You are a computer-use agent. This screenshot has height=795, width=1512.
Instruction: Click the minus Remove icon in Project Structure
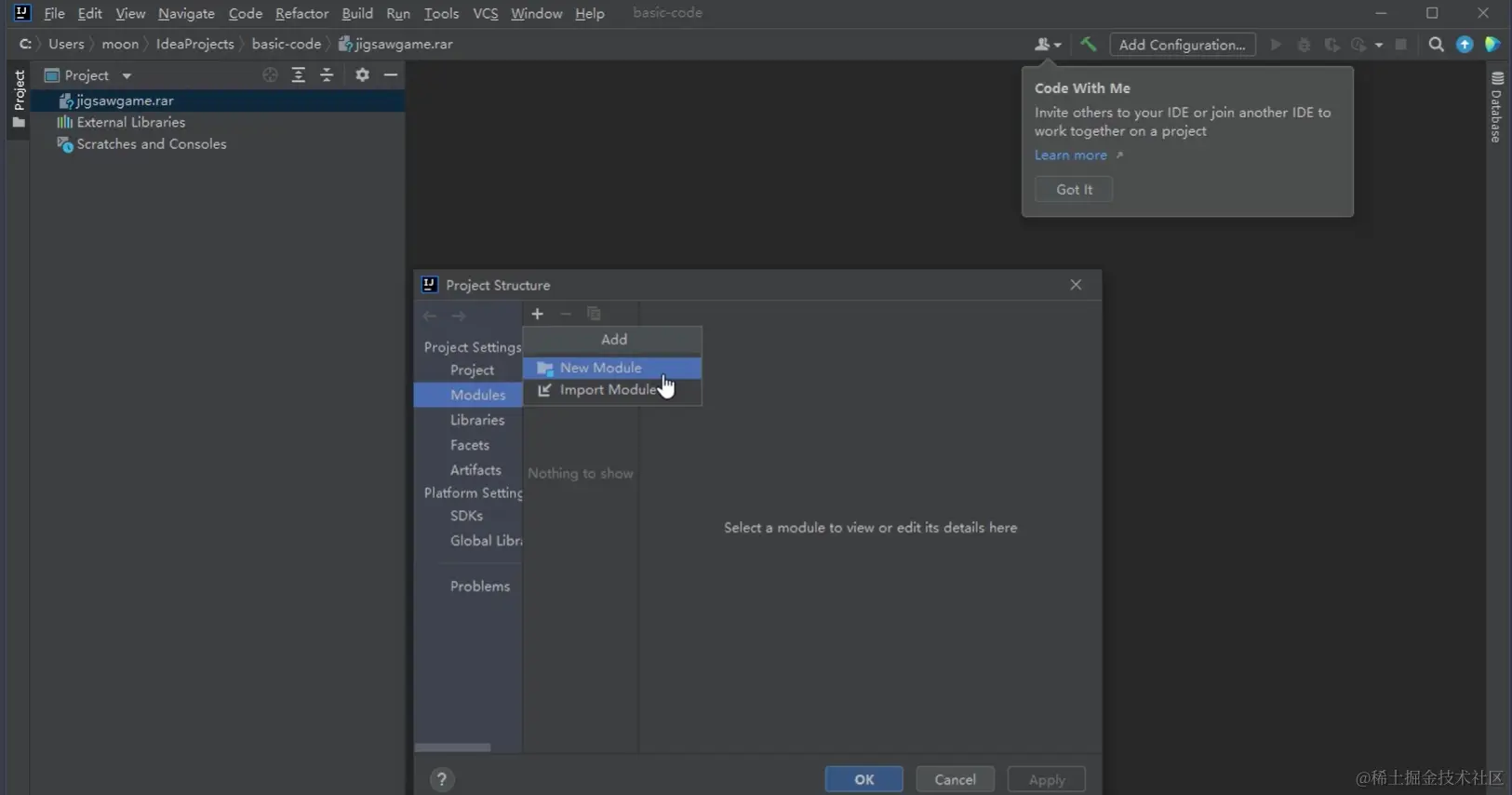click(x=566, y=314)
